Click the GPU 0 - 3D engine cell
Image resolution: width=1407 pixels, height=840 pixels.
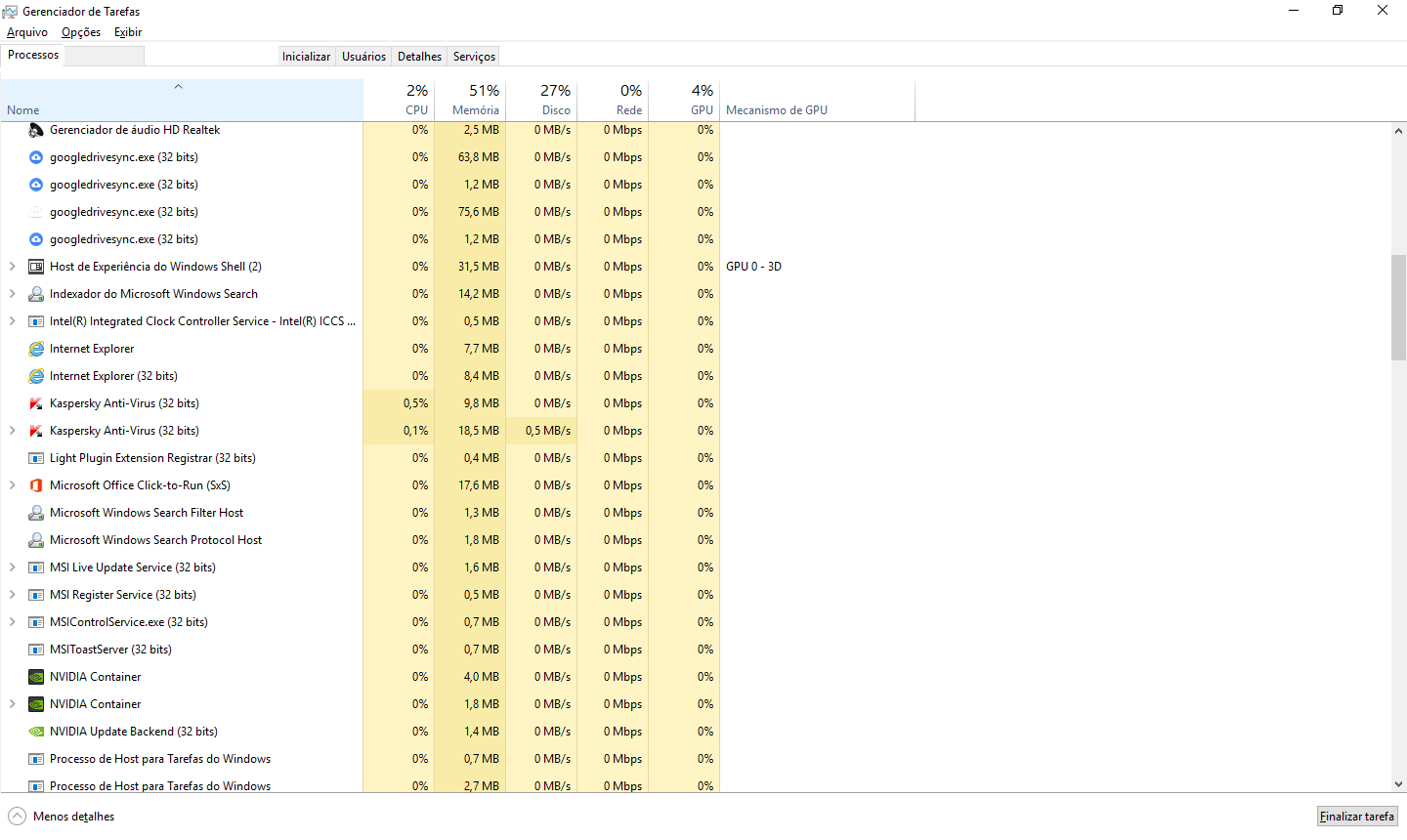[753, 267]
